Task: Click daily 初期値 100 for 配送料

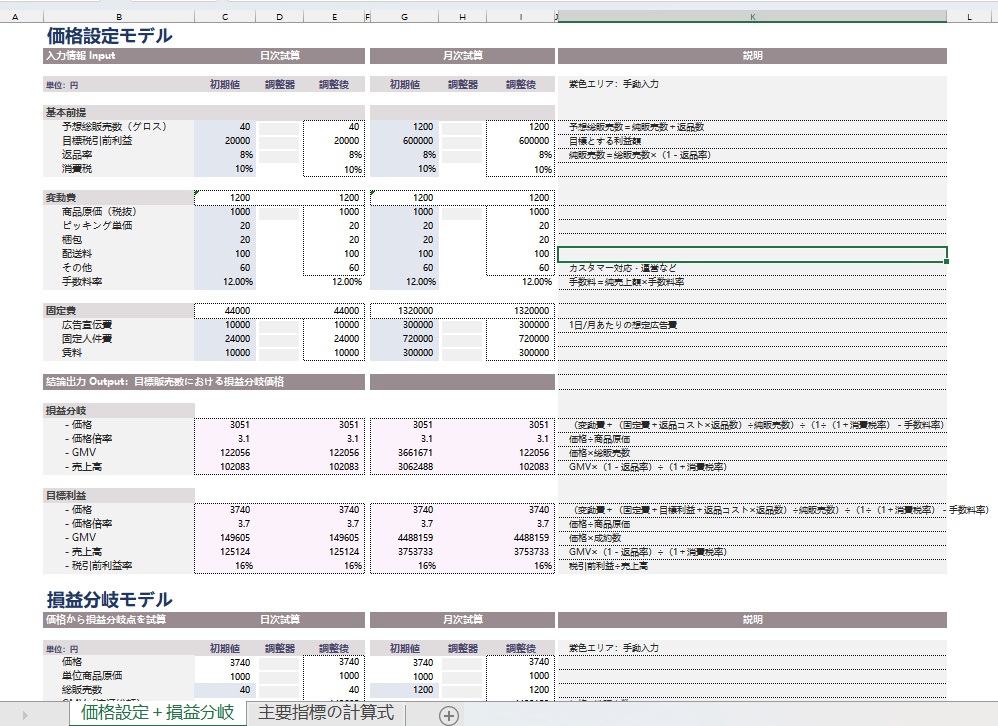Action: point(225,254)
